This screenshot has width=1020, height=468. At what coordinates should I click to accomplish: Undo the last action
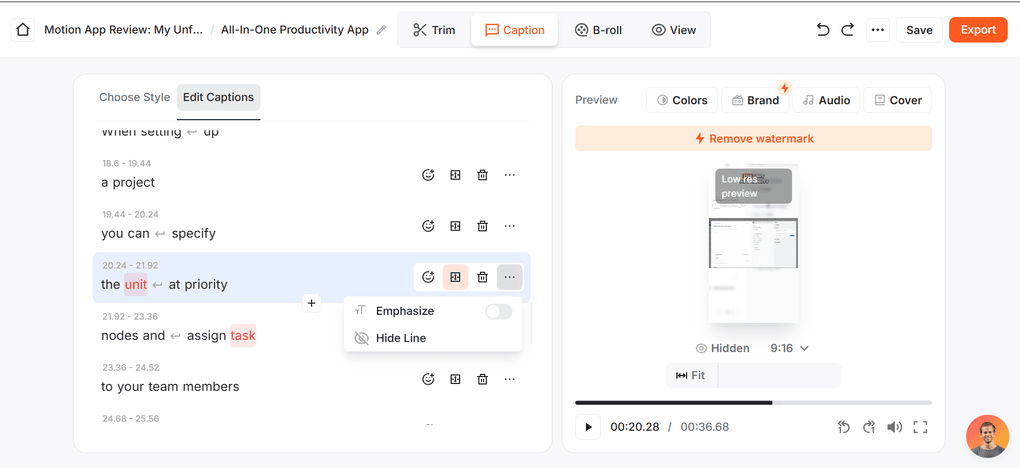coord(823,30)
